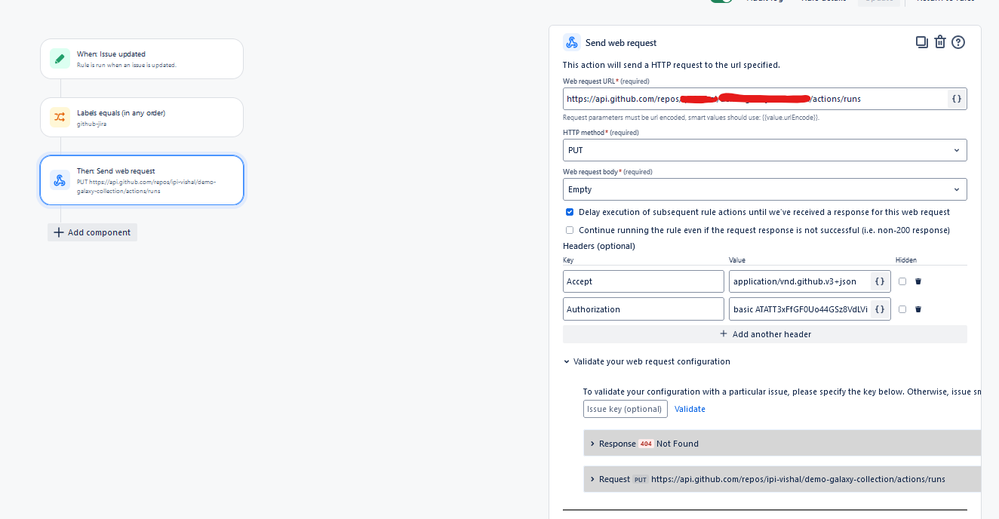Select the Labels equals condition
The image size is (999, 519).
click(x=141, y=117)
